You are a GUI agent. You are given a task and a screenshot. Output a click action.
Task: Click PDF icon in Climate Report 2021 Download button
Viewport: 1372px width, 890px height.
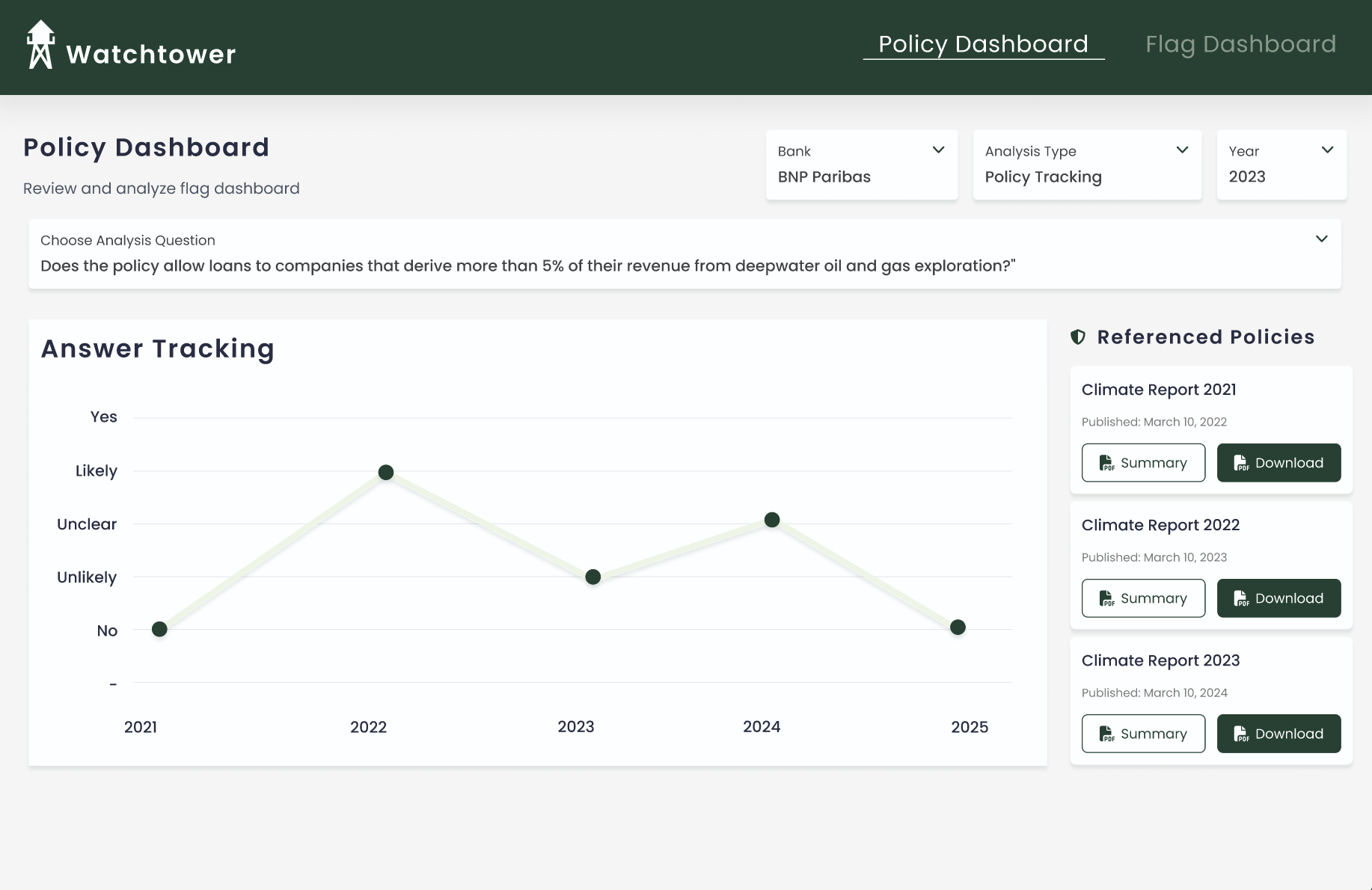(x=1241, y=463)
